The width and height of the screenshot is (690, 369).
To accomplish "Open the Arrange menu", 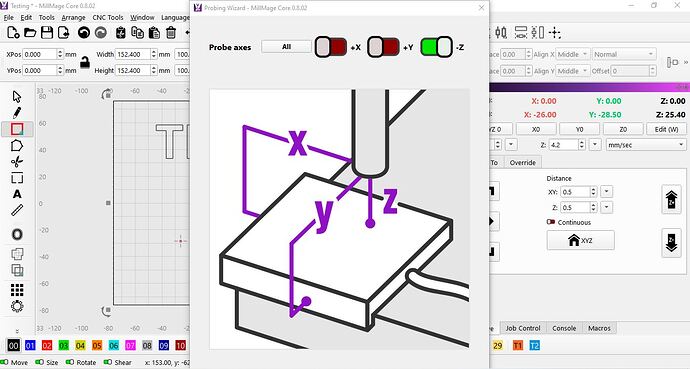I will click(x=73, y=18).
